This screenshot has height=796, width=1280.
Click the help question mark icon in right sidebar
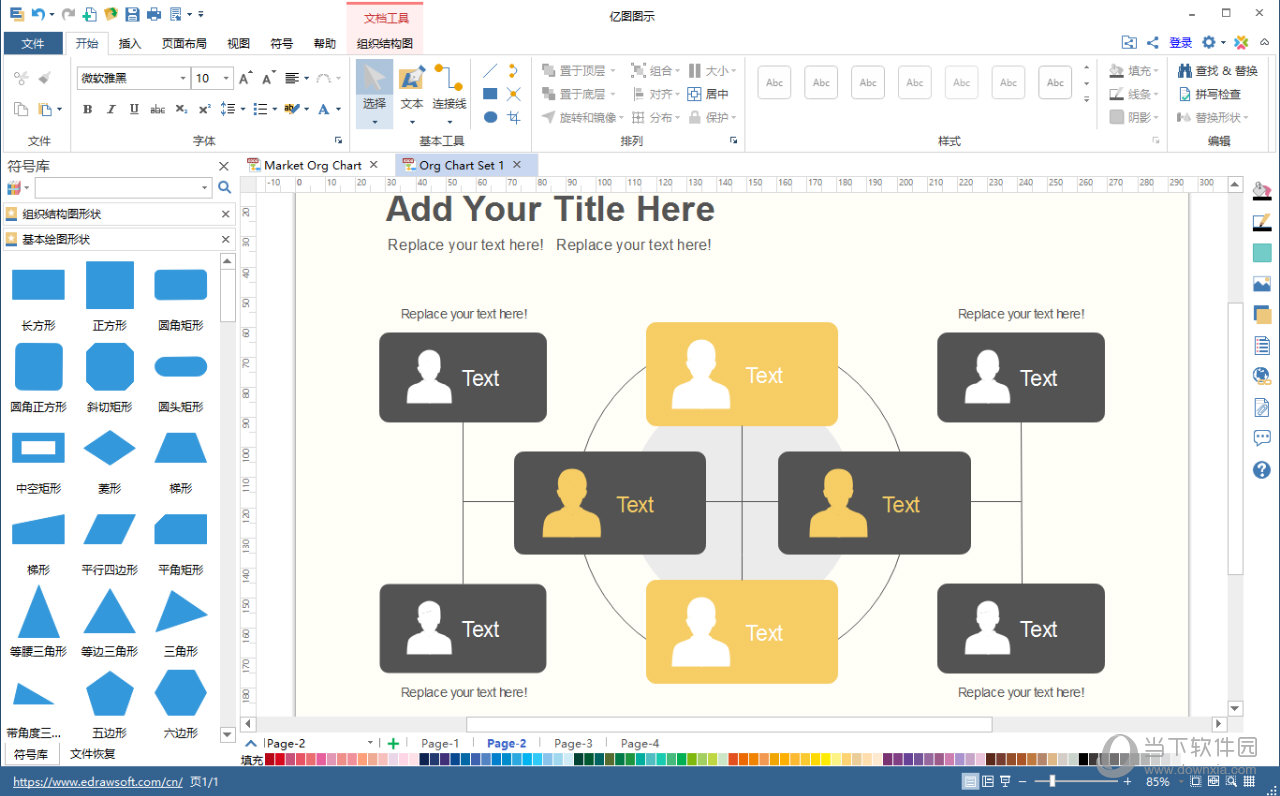[x=1262, y=469]
